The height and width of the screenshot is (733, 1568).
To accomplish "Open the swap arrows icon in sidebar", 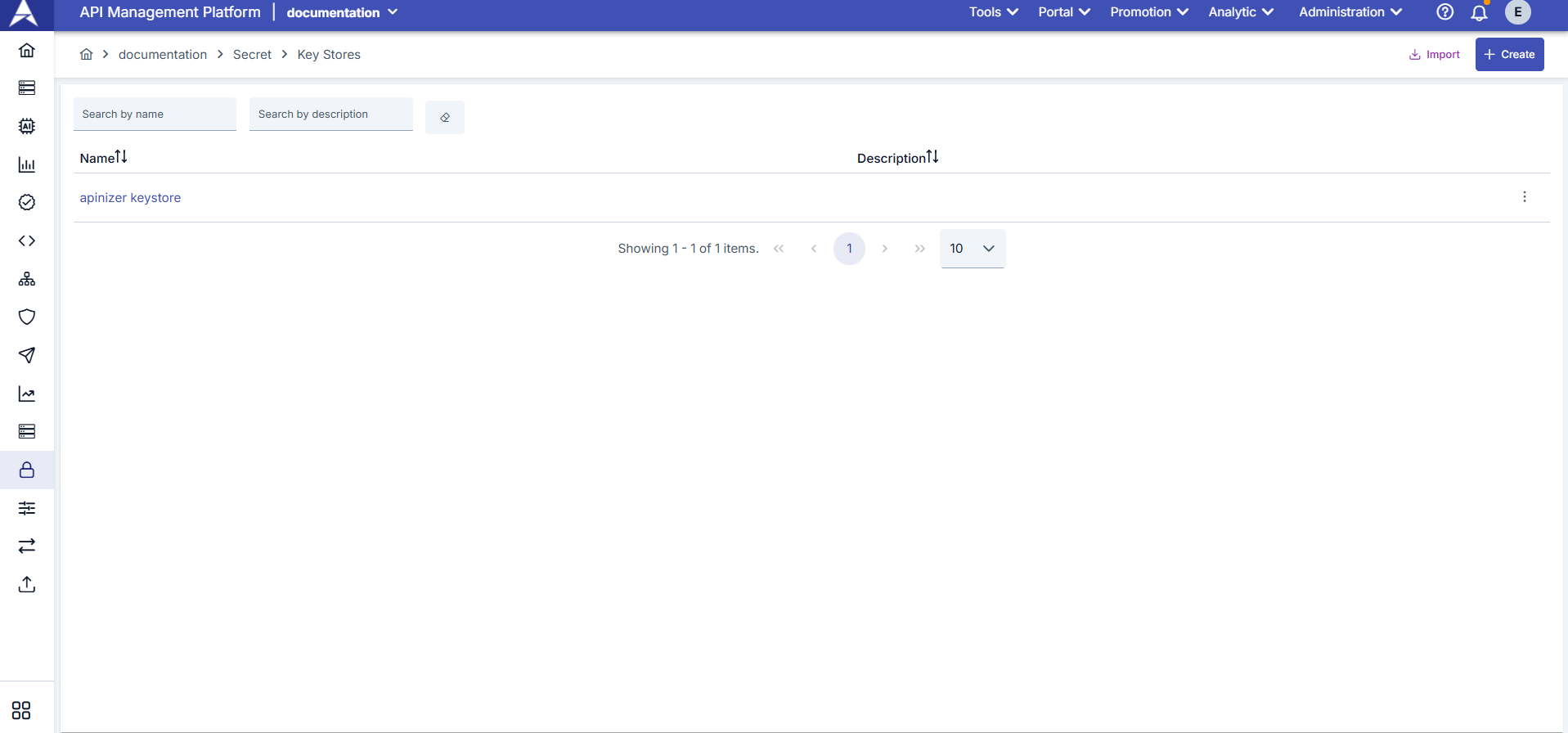I will [x=27, y=546].
